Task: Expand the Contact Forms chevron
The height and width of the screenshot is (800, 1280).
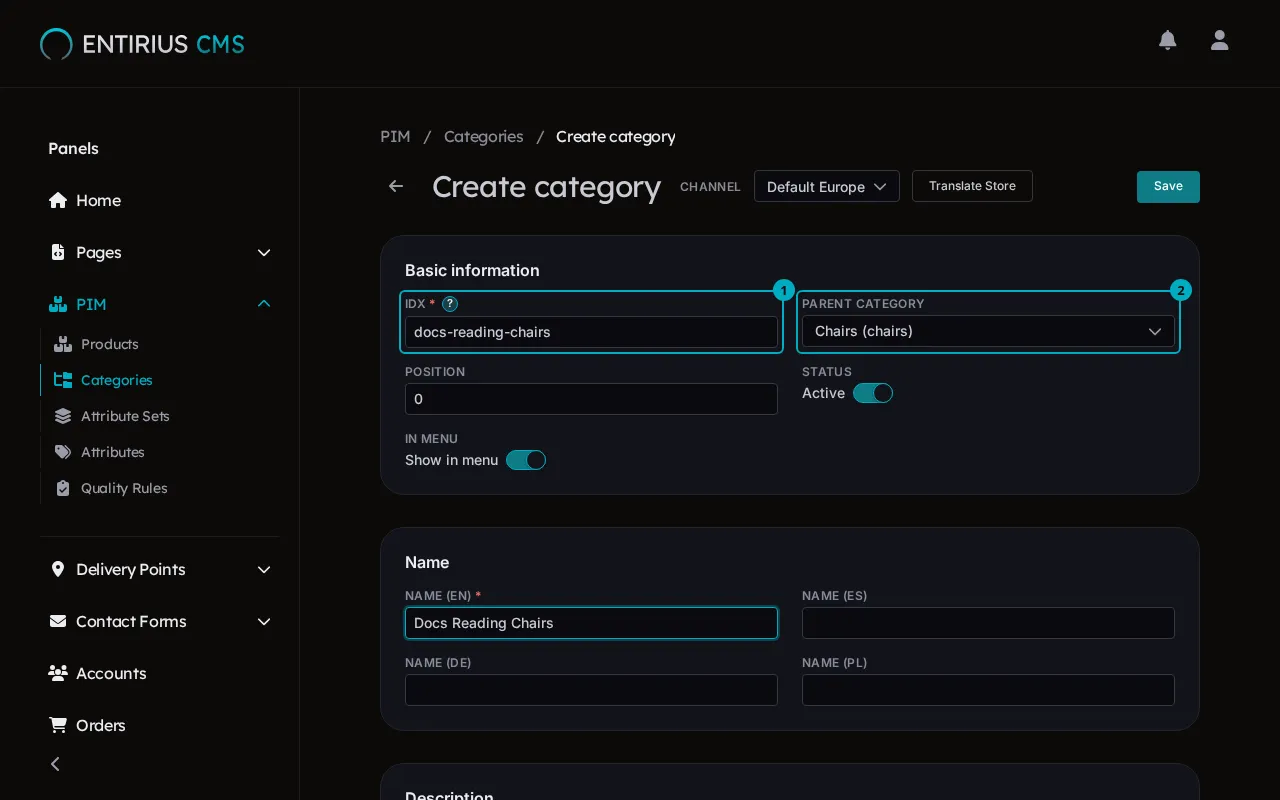Action: pos(264,621)
